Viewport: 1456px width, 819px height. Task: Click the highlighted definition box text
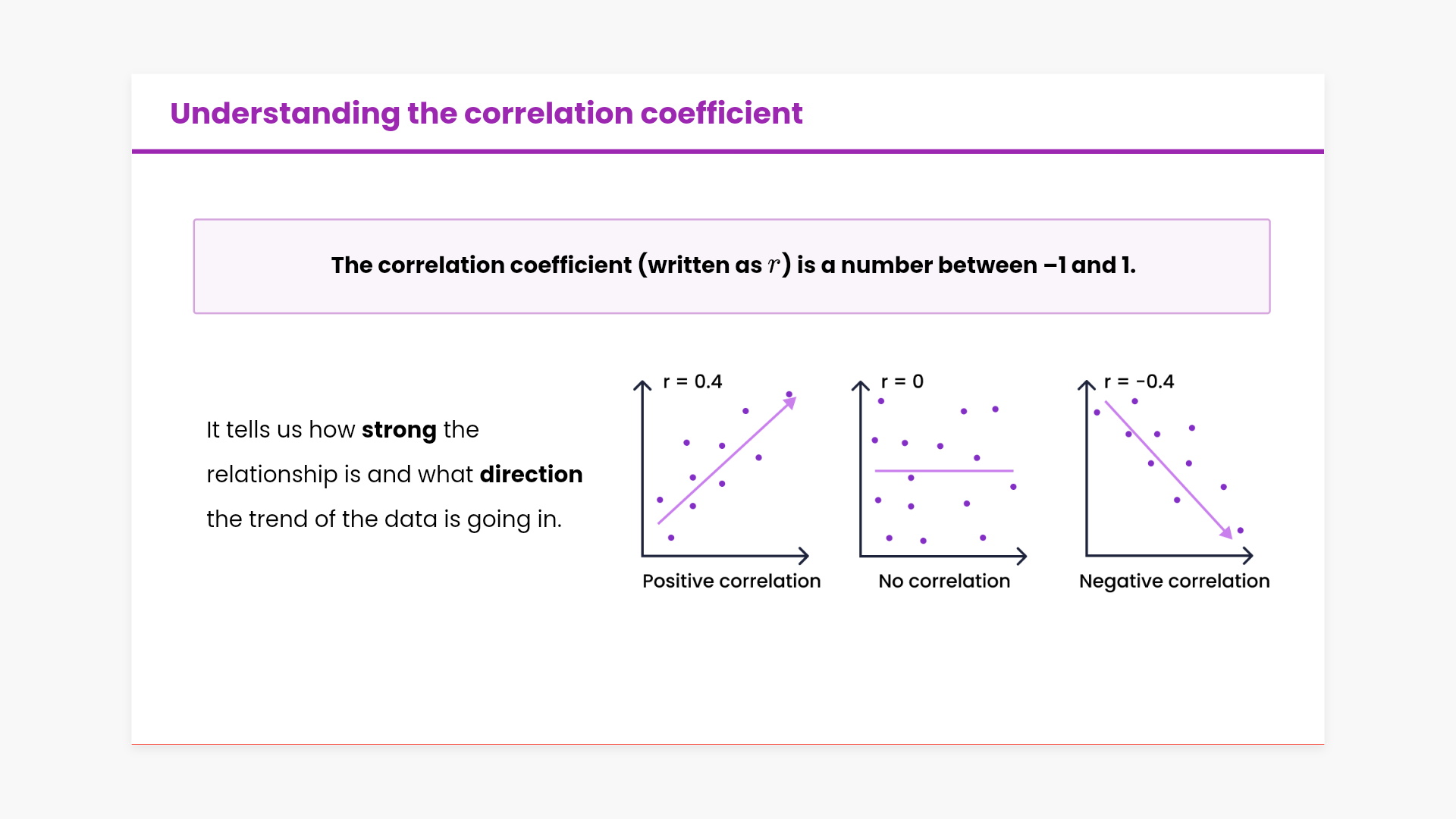point(733,265)
